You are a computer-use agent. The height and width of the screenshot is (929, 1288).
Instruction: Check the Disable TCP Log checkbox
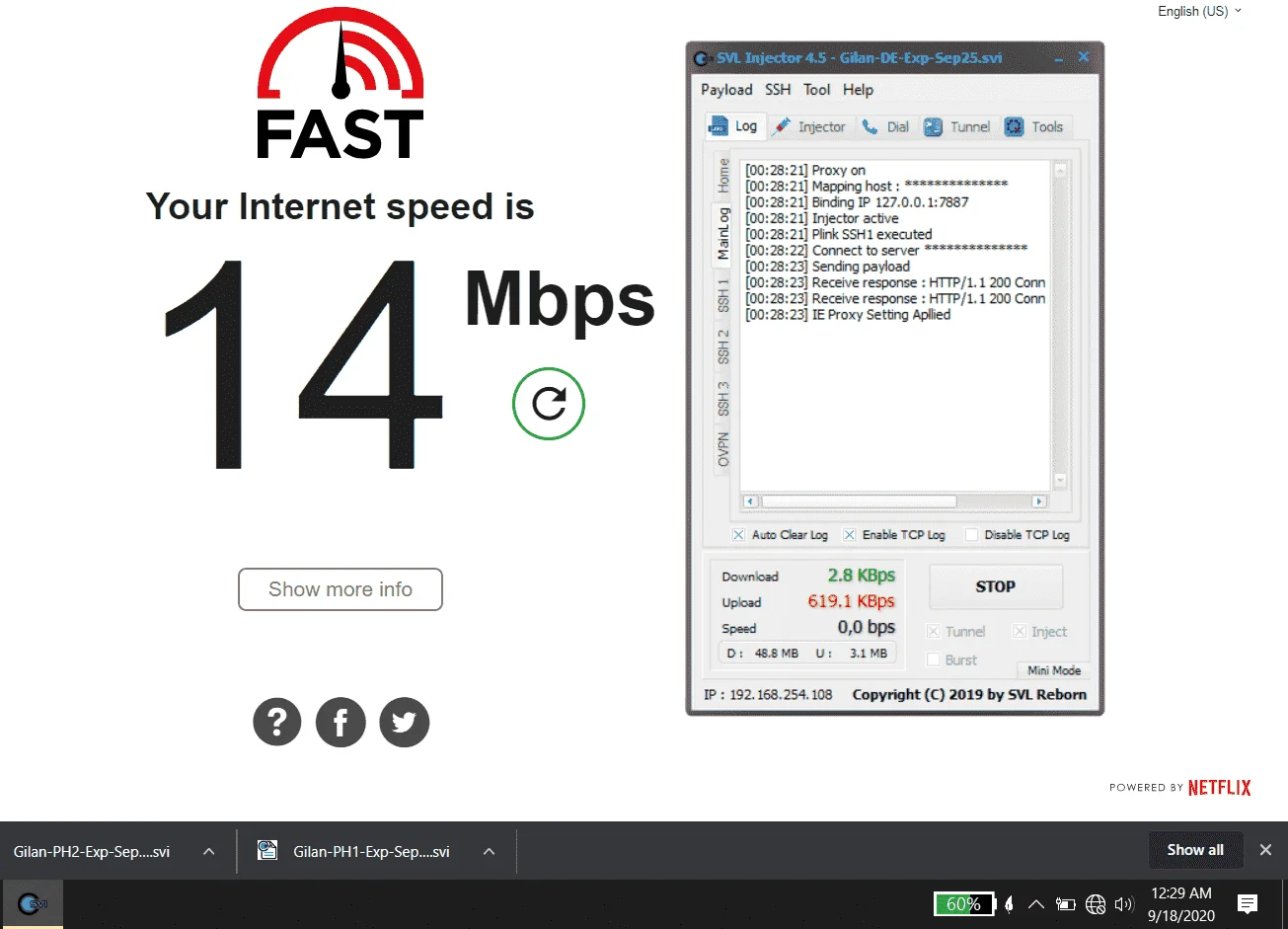click(x=971, y=535)
